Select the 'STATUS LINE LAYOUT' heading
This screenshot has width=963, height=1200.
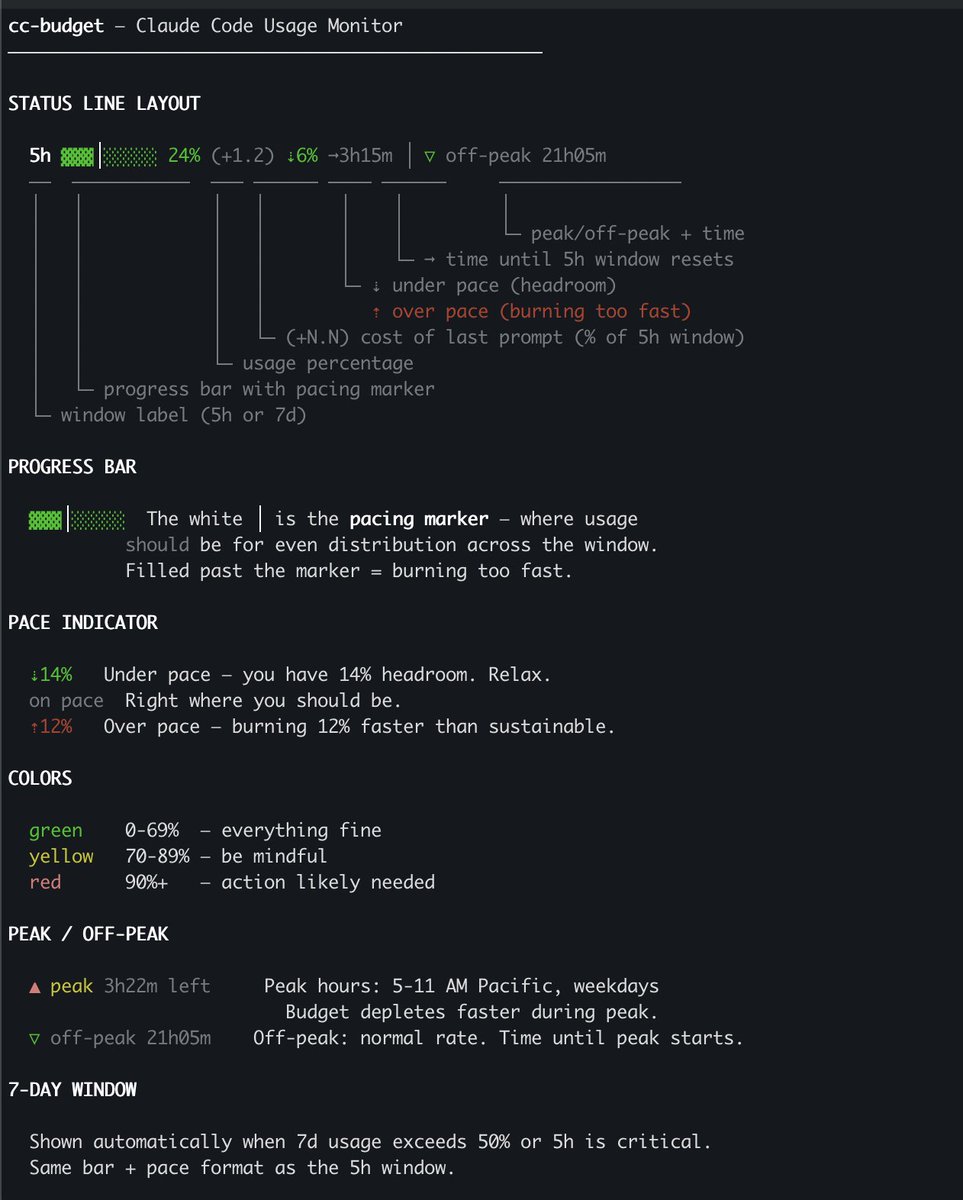coord(104,103)
